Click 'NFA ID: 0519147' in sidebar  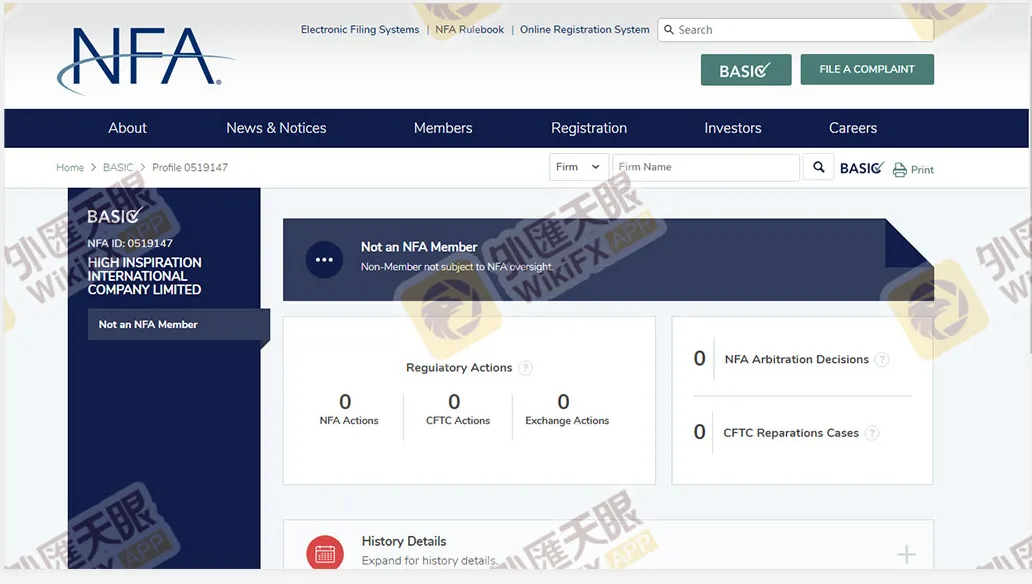click(x=130, y=244)
